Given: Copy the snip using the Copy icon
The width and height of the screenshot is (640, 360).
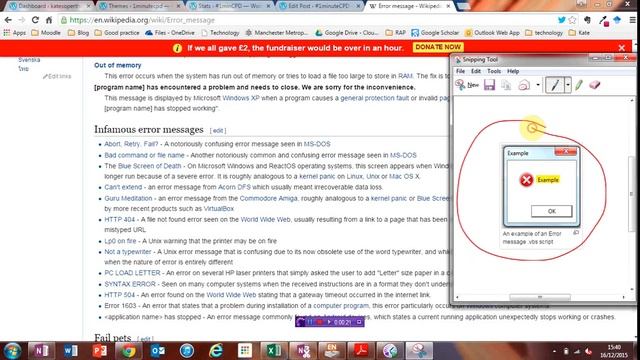Looking at the screenshot, I should tap(506, 85).
